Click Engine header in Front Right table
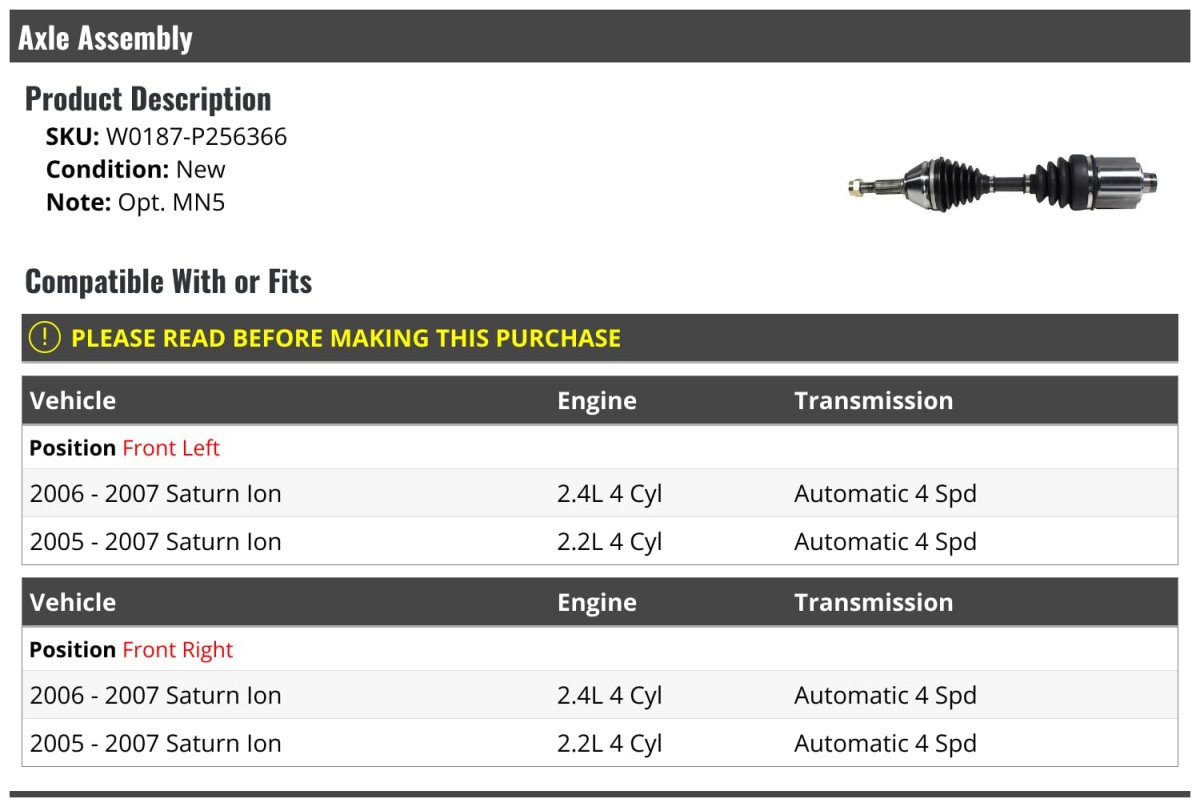The image size is (1200, 807). pos(597,603)
